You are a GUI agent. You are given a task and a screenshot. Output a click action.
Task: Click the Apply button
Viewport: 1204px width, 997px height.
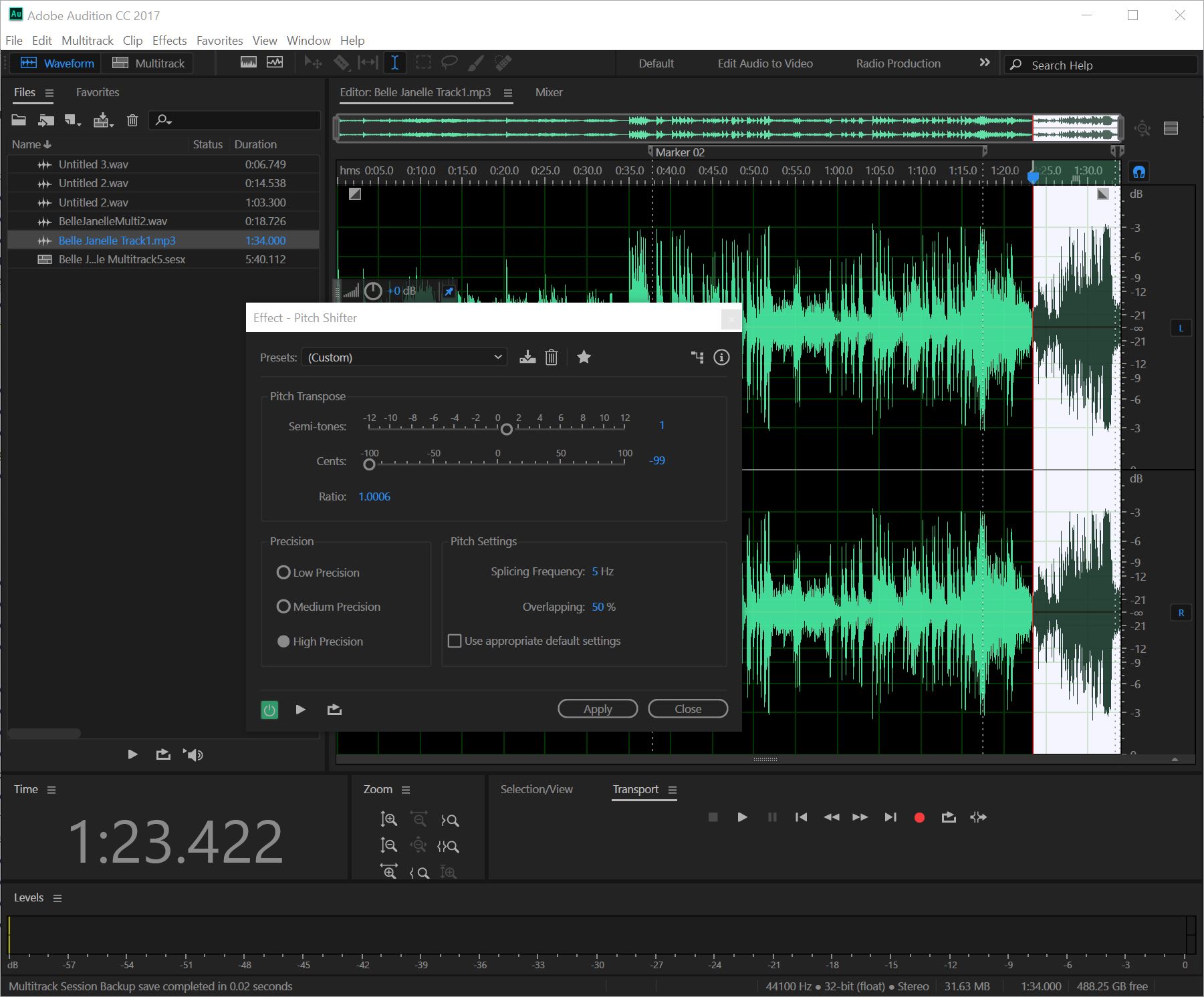pos(598,709)
